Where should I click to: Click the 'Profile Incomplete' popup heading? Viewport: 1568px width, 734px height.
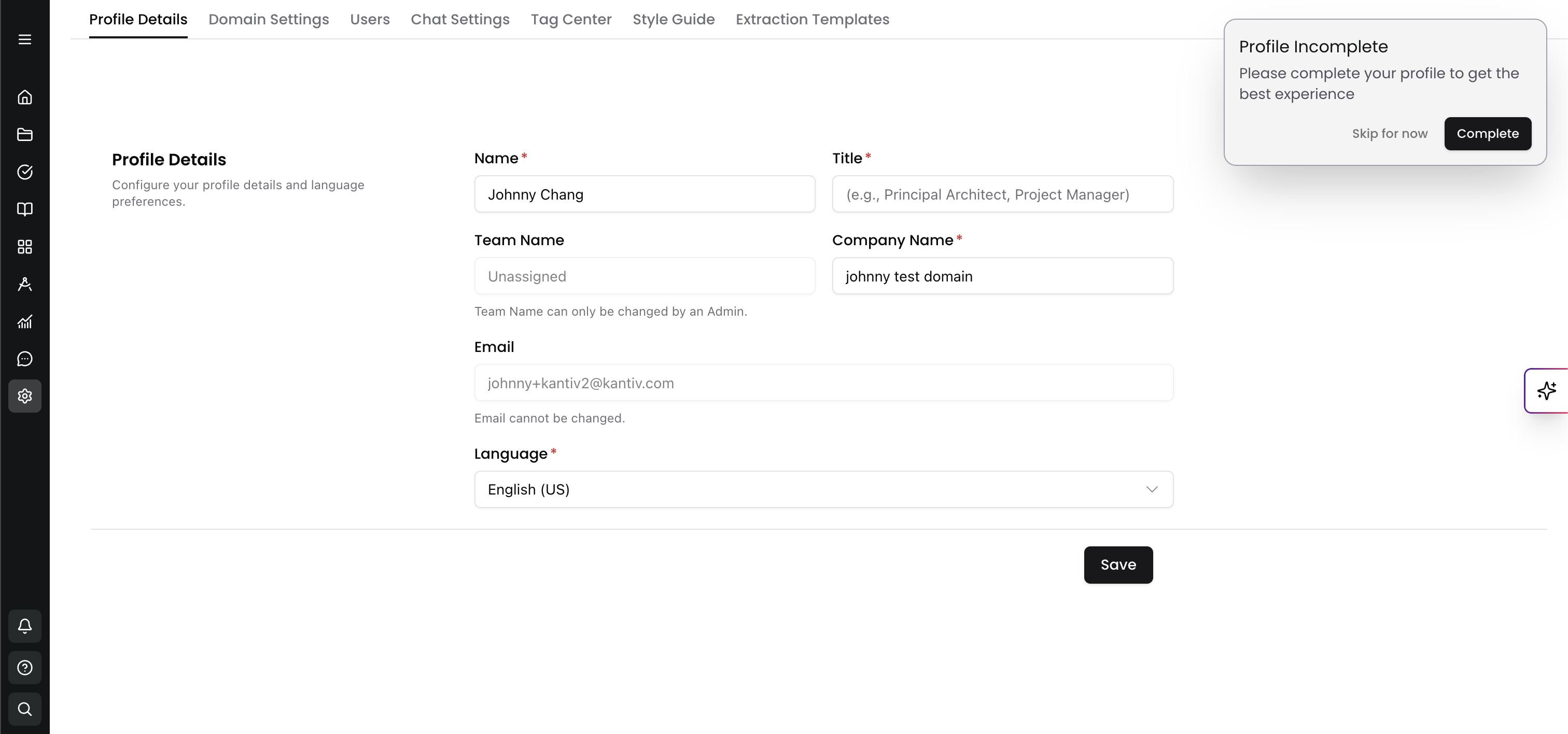1313,47
